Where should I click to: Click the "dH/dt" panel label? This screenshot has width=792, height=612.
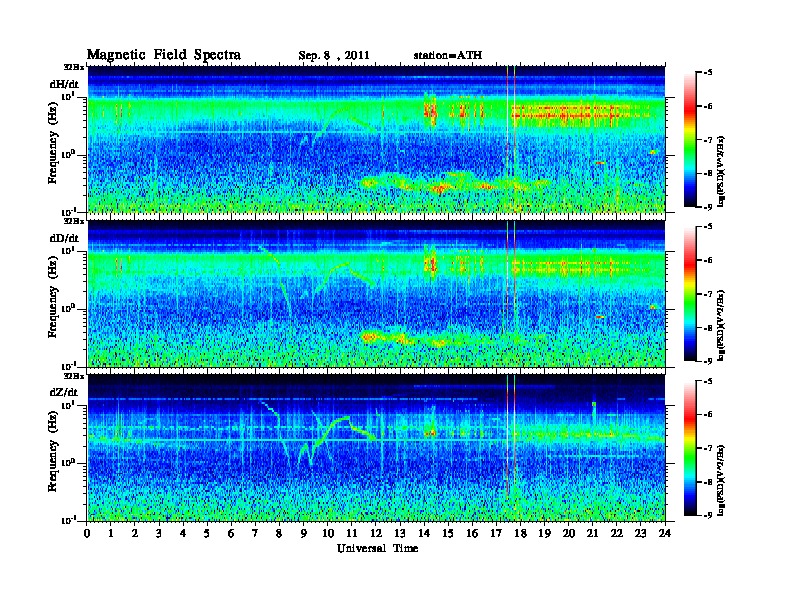tap(64, 84)
